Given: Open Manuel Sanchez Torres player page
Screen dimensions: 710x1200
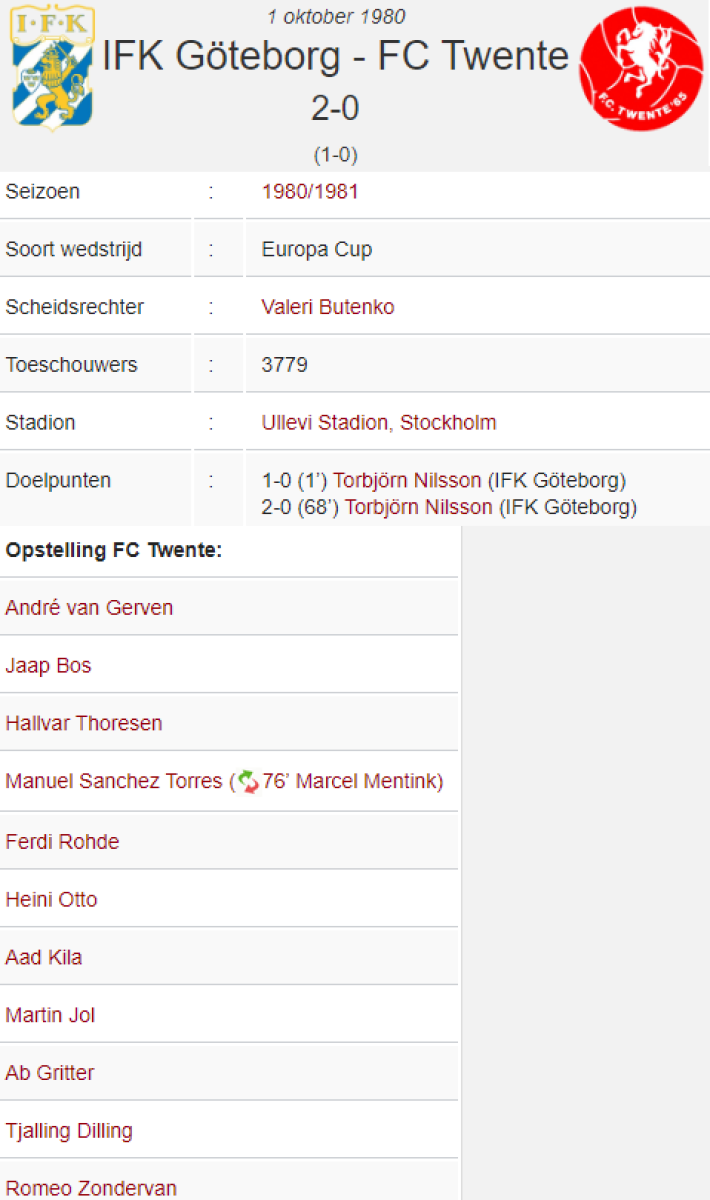Looking at the screenshot, I should [x=114, y=781].
